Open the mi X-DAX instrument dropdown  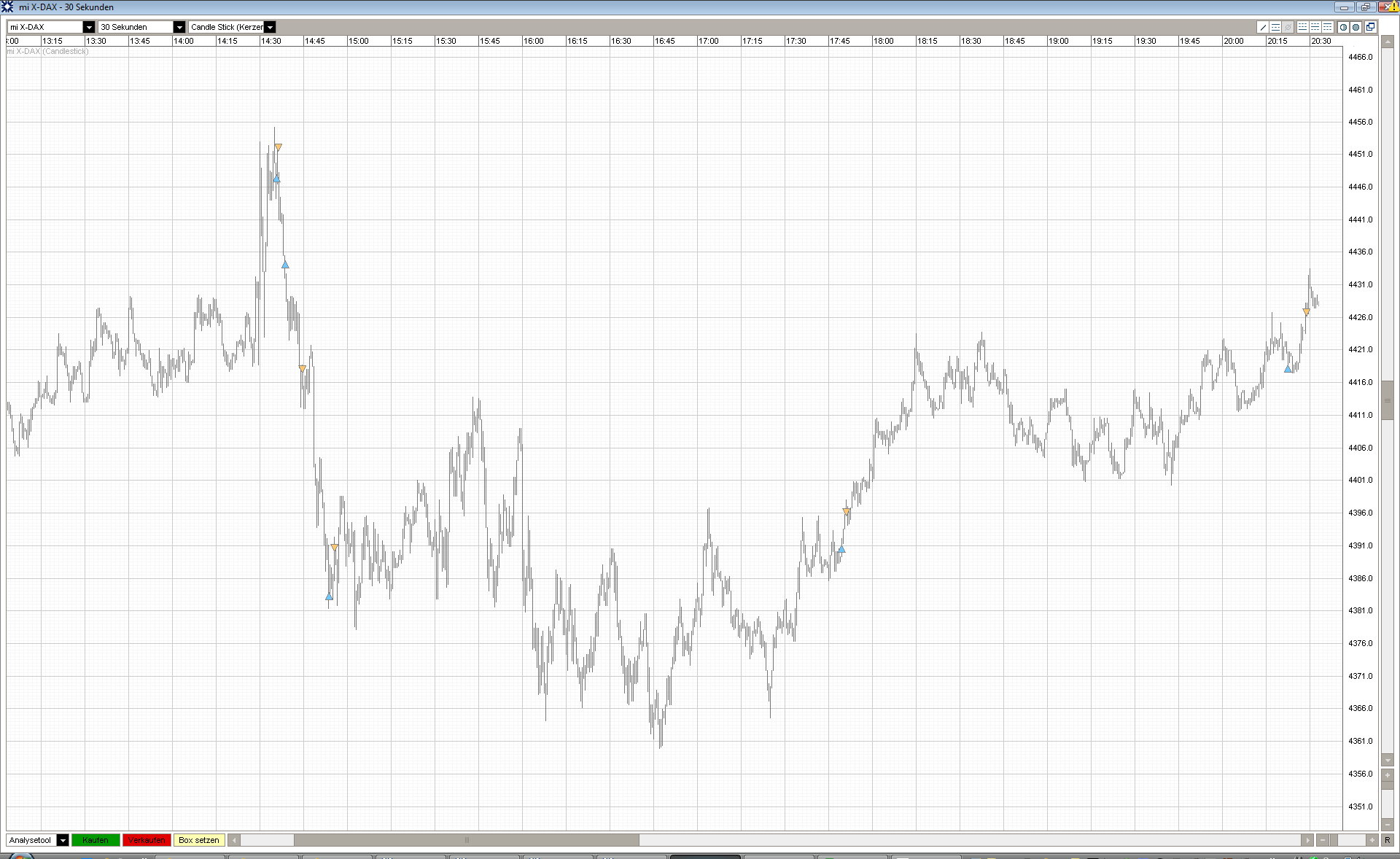click(x=89, y=27)
